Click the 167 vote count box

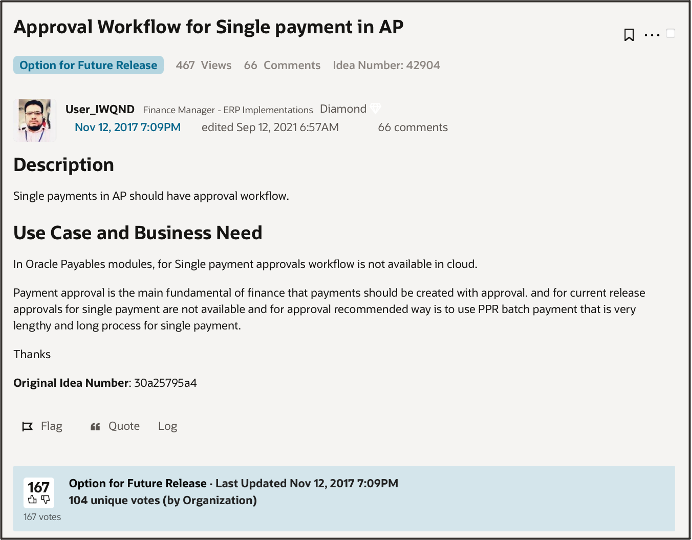[x=39, y=492]
